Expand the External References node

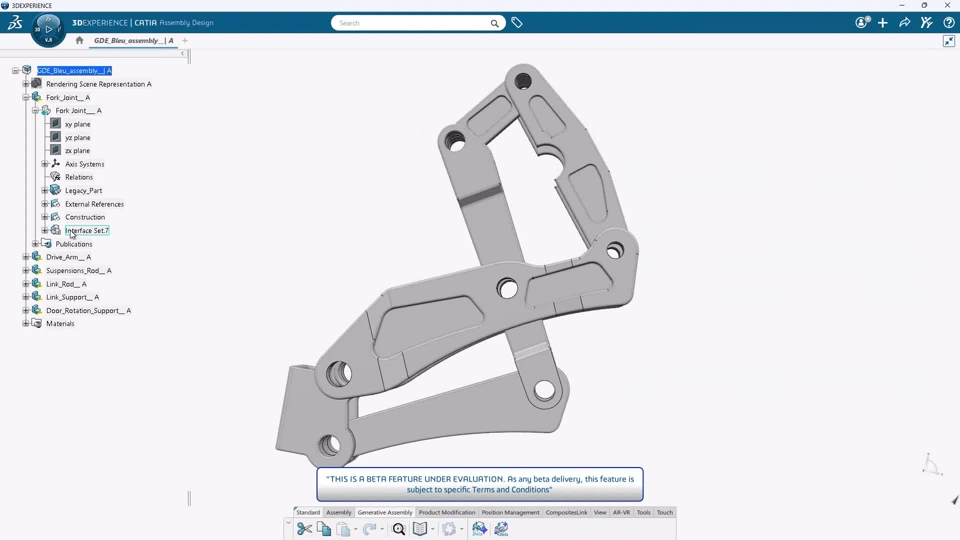(x=45, y=204)
